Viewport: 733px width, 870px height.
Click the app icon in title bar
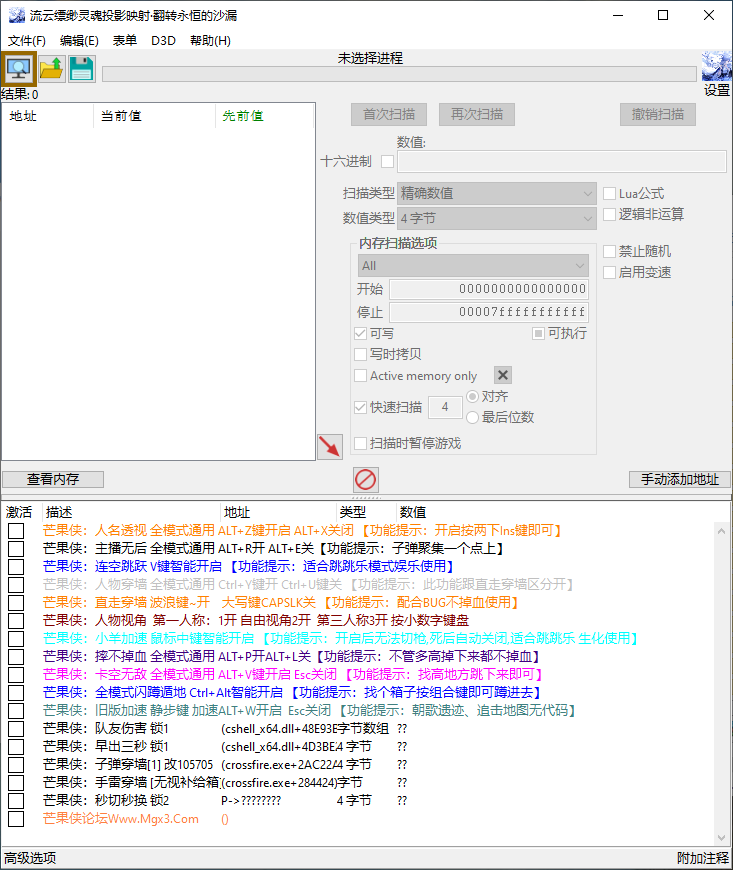pyautogui.click(x=17, y=15)
